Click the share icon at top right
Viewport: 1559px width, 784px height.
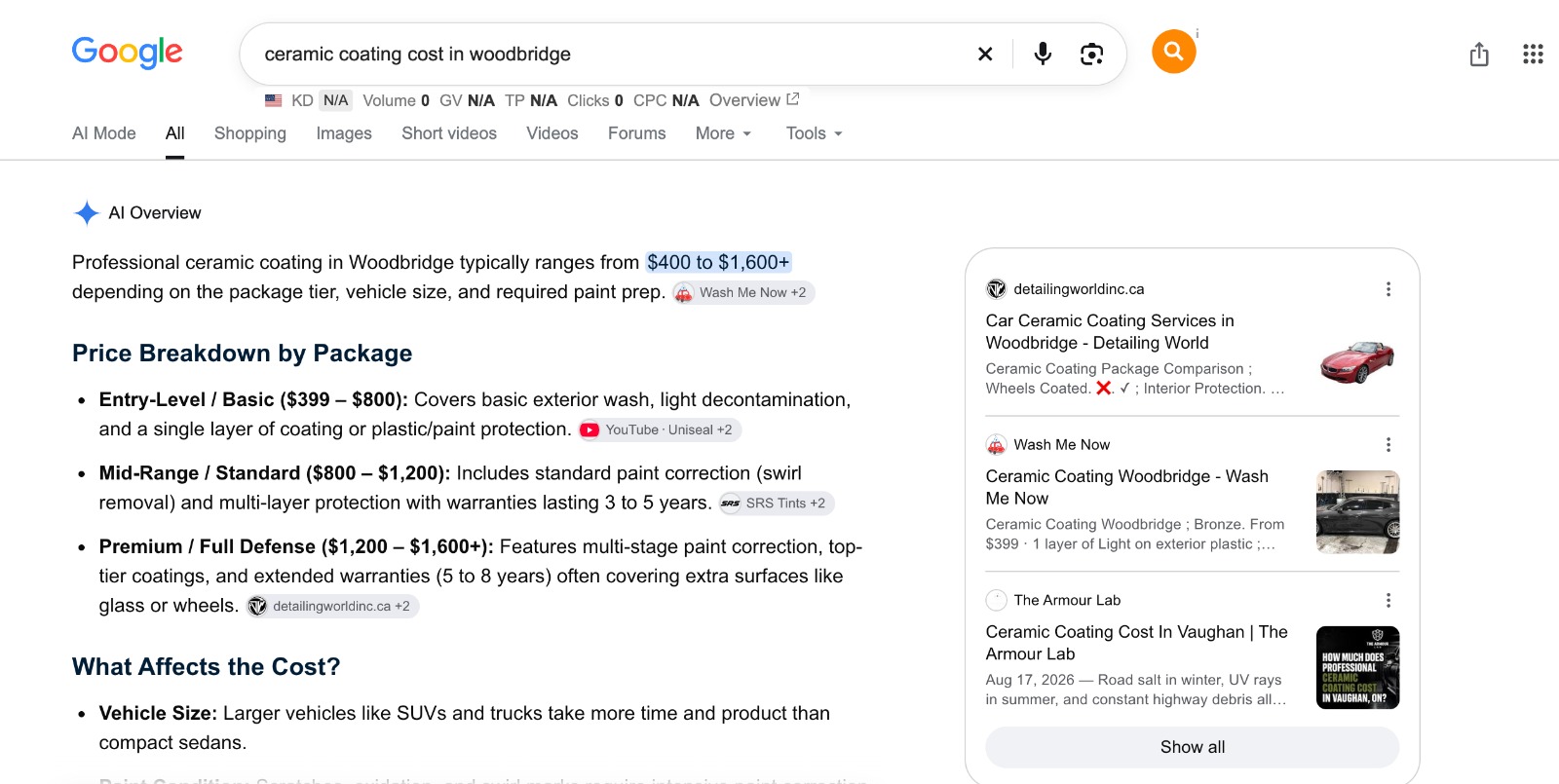pyautogui.click(x=1479, y=54)
